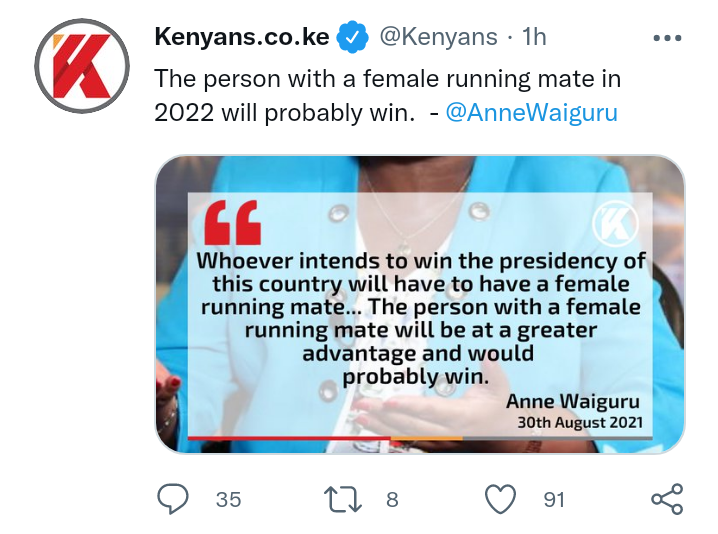Viewport: 718px width, 534px height.
Task: Click the red progress bar under quote
Action: tap(289, 438)
